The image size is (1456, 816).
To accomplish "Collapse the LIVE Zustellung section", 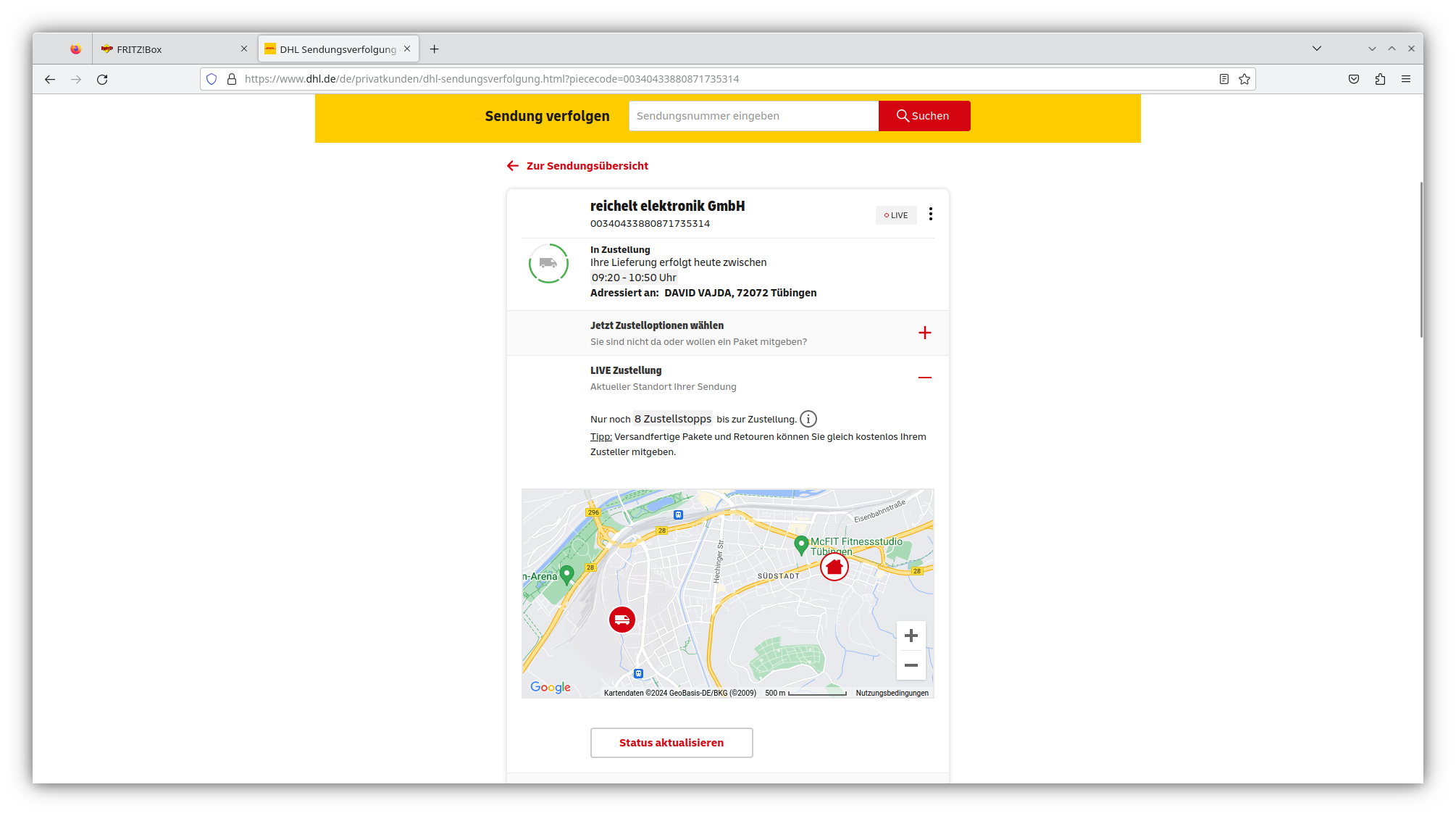I will (x=925, y=378).
